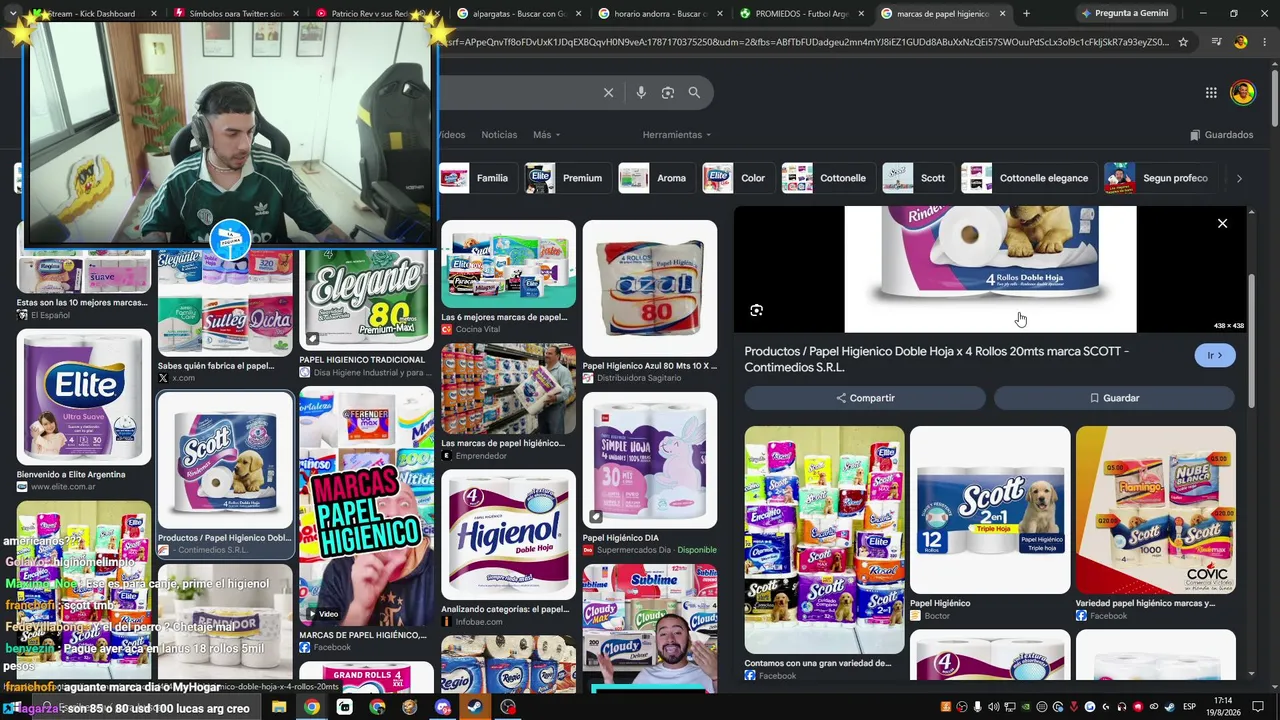Start a voice search with the microphone
This screenshot has width=1280, height=720.
coord(641,93)
